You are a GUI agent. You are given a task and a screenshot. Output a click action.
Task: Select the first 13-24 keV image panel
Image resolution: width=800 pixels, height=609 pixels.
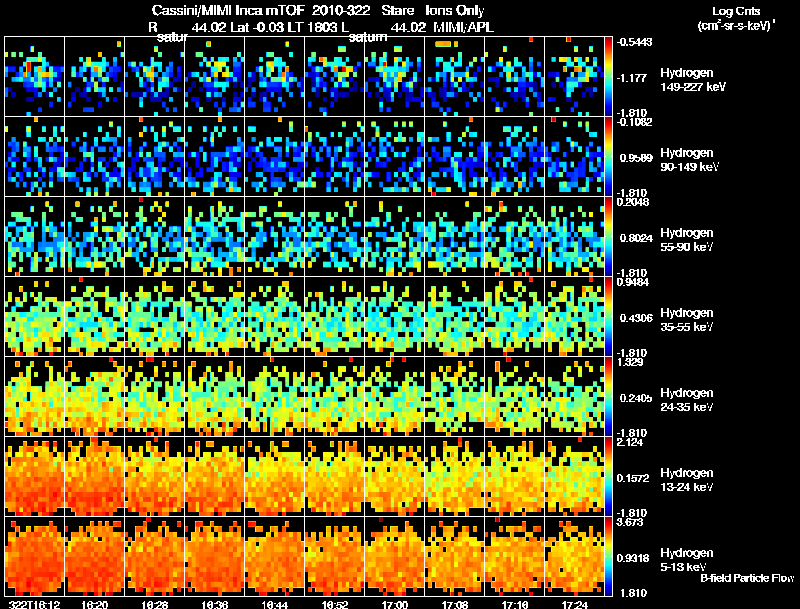coord(34,476)
